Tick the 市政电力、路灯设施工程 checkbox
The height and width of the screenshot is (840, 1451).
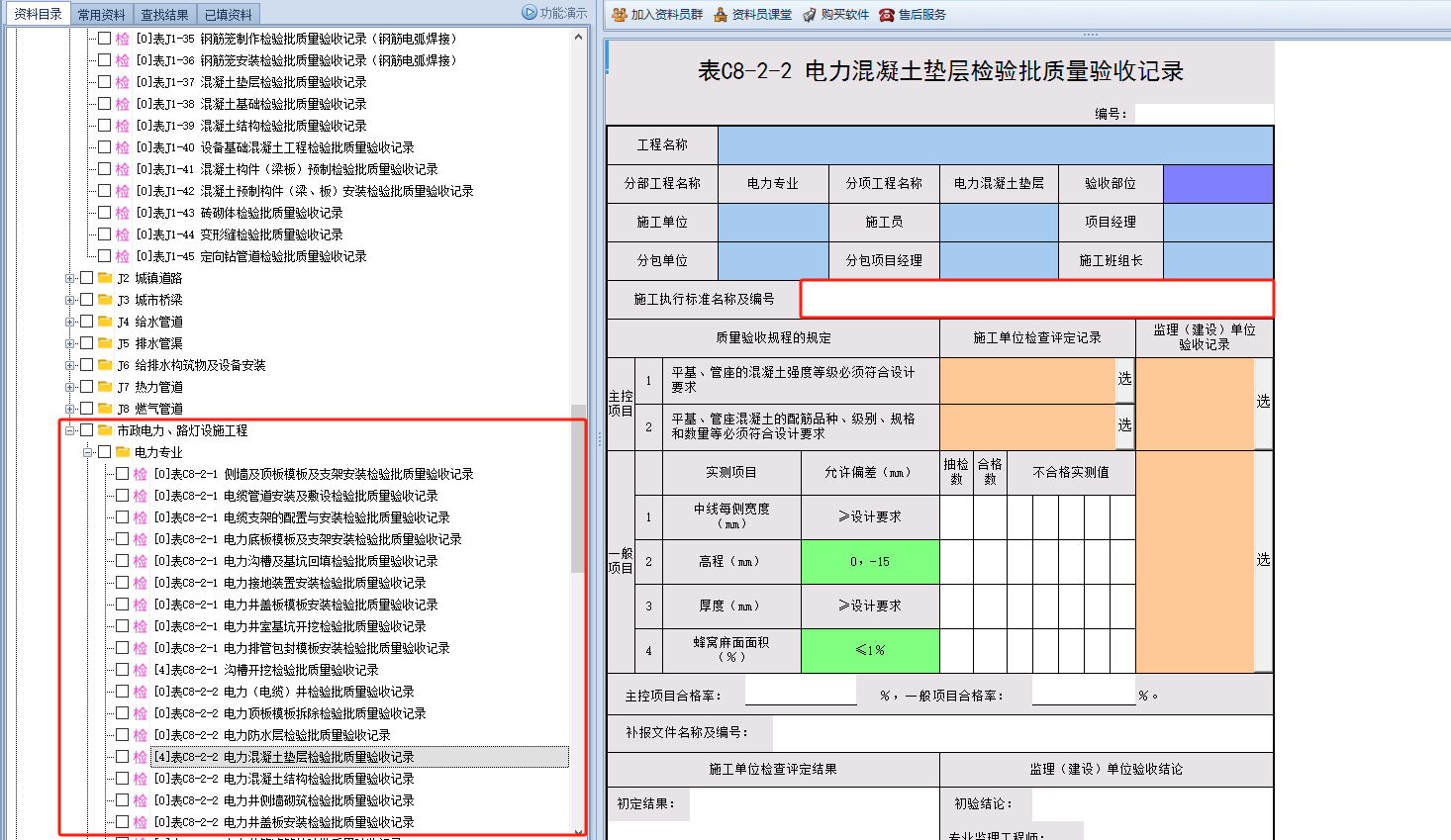click(86, 430)
